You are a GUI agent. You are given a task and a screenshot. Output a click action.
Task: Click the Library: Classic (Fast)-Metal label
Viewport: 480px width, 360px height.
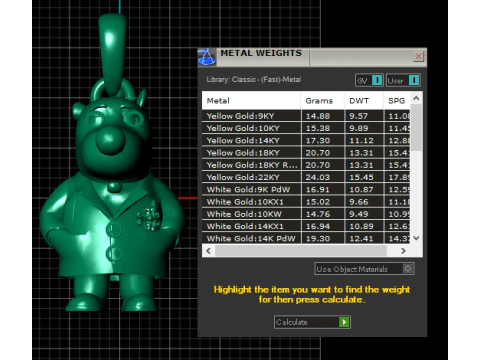point(254,80)
